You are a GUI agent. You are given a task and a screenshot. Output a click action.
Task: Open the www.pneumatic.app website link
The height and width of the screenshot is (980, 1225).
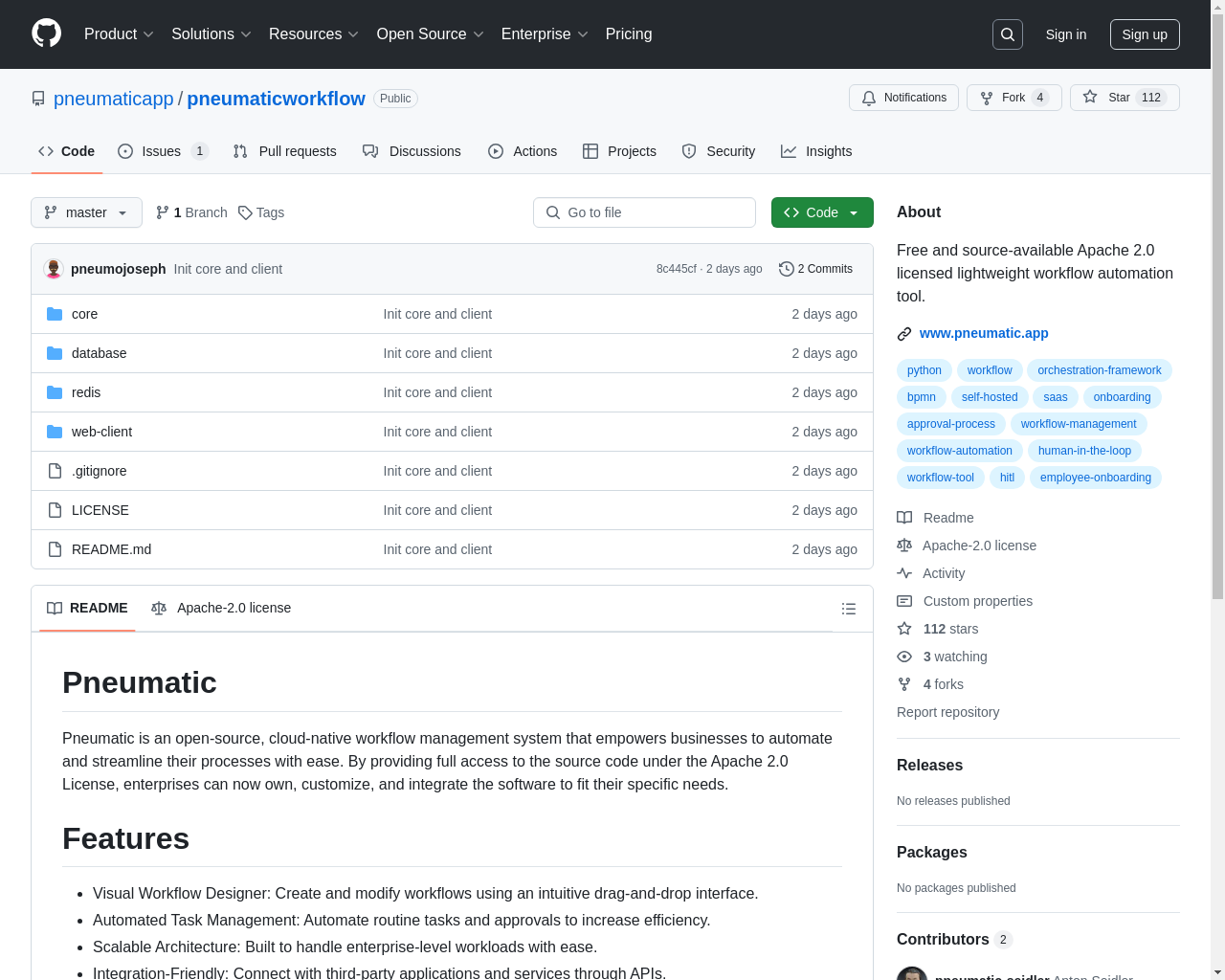tap(984, 333)
